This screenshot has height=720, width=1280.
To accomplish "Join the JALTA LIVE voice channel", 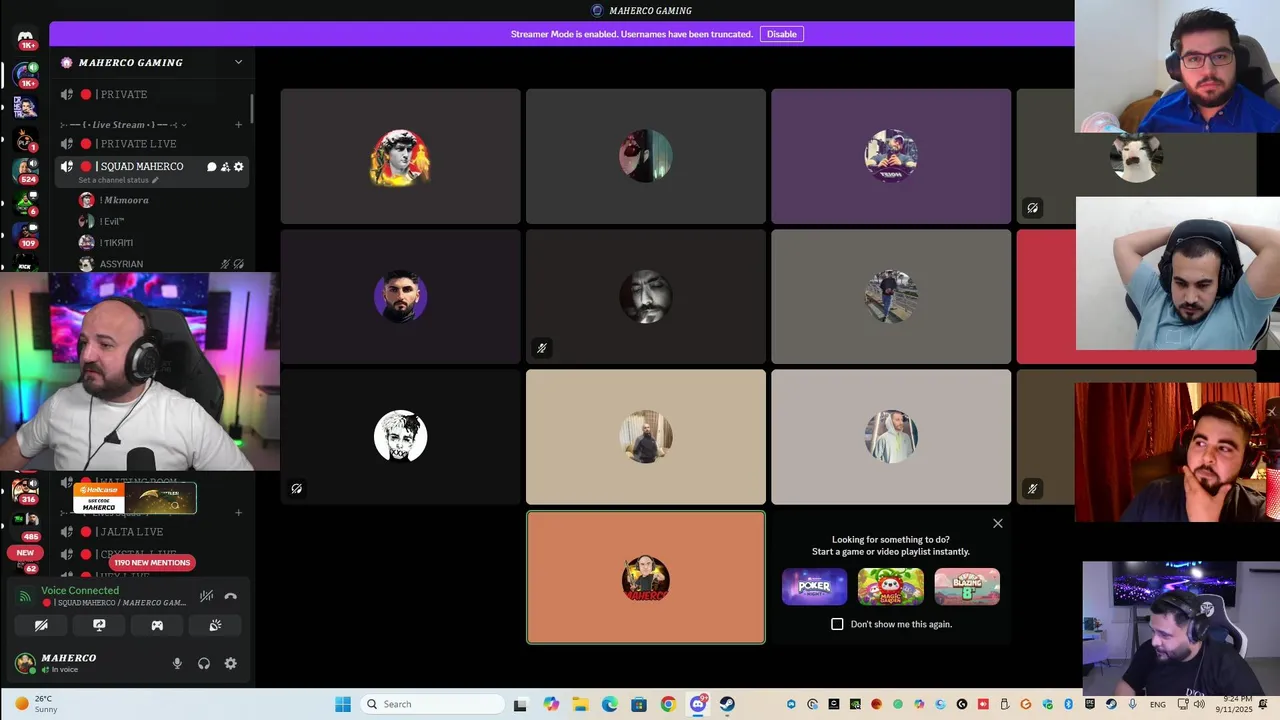I will point(151,532).
